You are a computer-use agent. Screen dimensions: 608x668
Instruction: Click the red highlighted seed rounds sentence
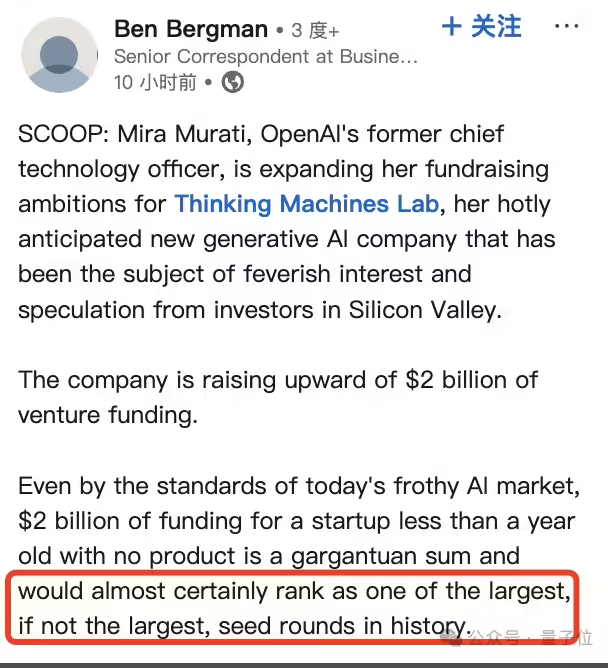[x=292, y=608]
